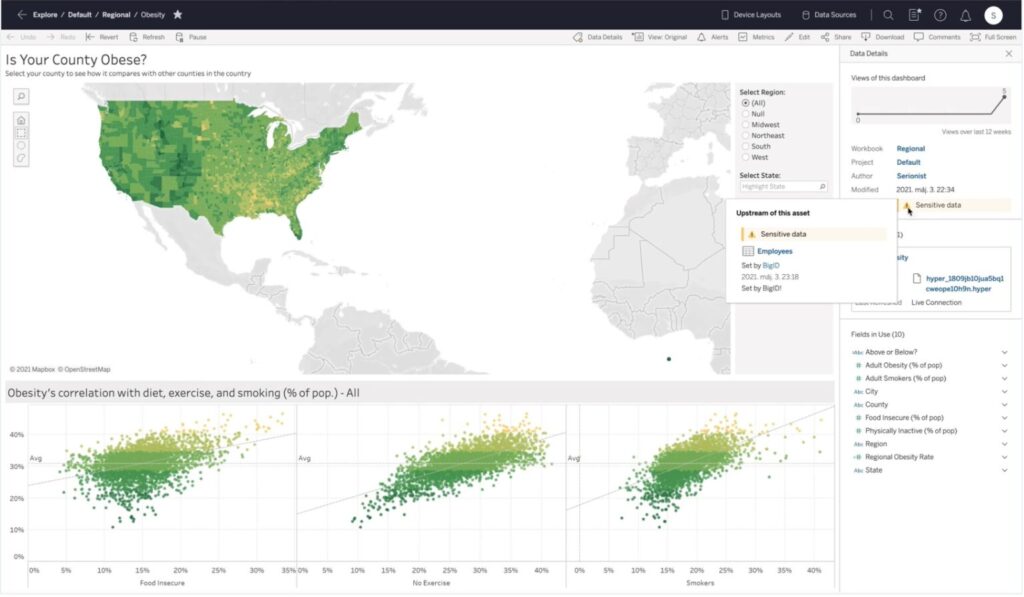Viewport: 1024px width, 597px height.
Task: Expand the Regional Obesity Rate field
Action: coord(1004,456)
